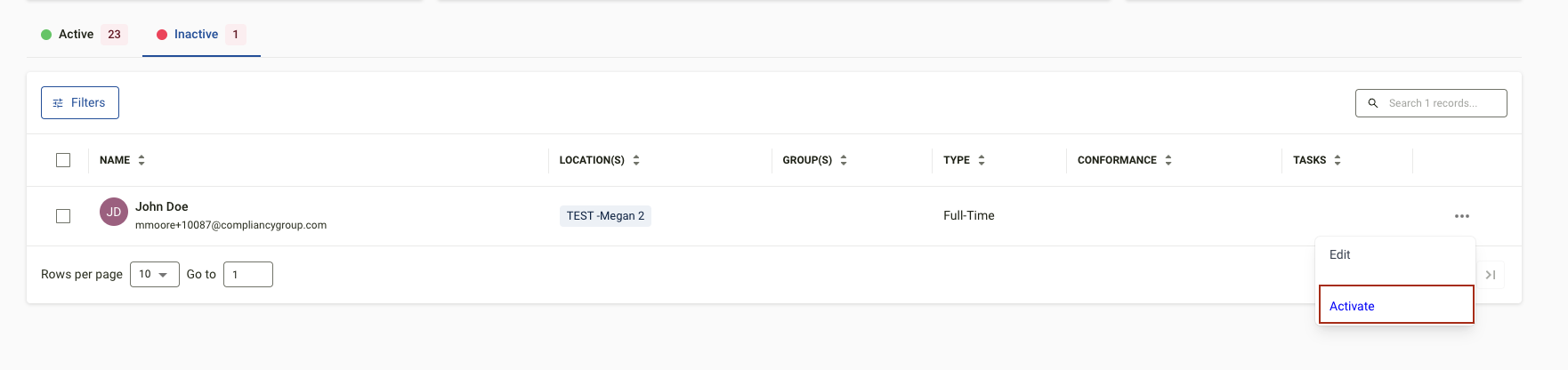This screenshot has height=370, width=1568.
Task: Check the John Doe row checkbox
Action: pos(63,216)
